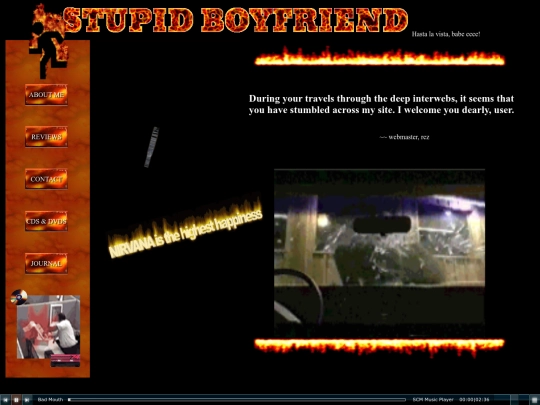The height and width of the screenshot is (405, 540).
Task: Click the spinning CD disc icon
Action: point(19,297)
